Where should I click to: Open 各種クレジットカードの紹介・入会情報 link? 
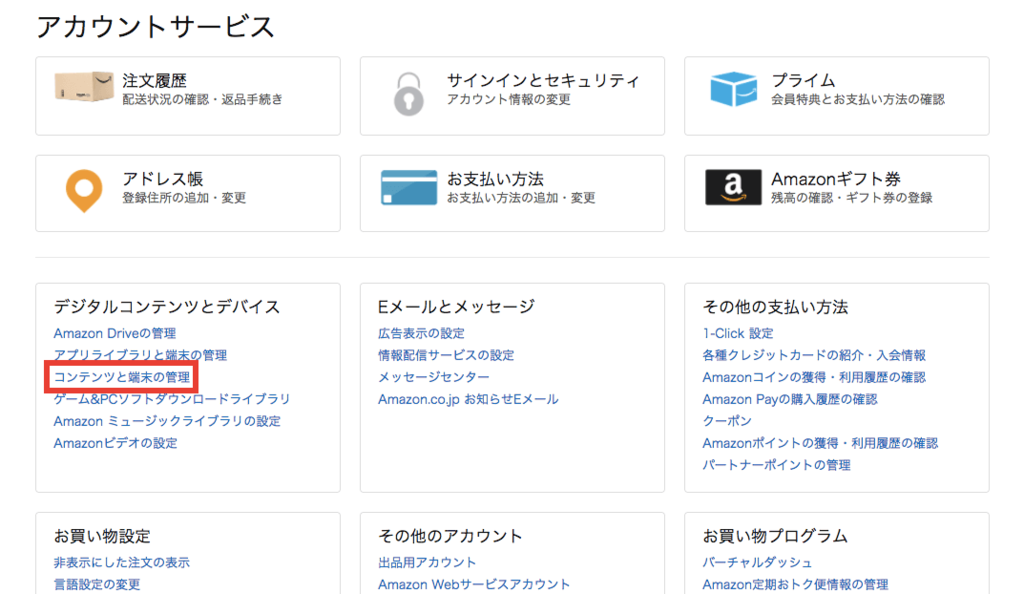tap(814, 355)
